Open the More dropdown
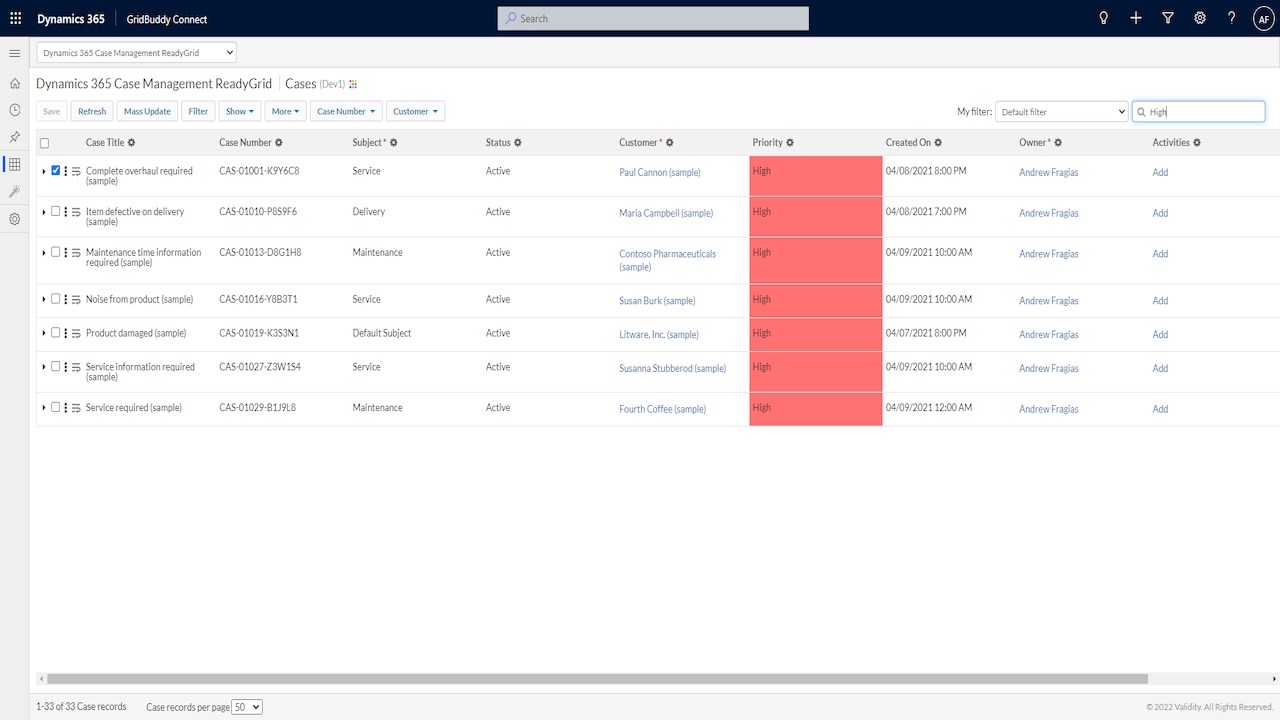1280x720 pixels. tap(285, 111)
